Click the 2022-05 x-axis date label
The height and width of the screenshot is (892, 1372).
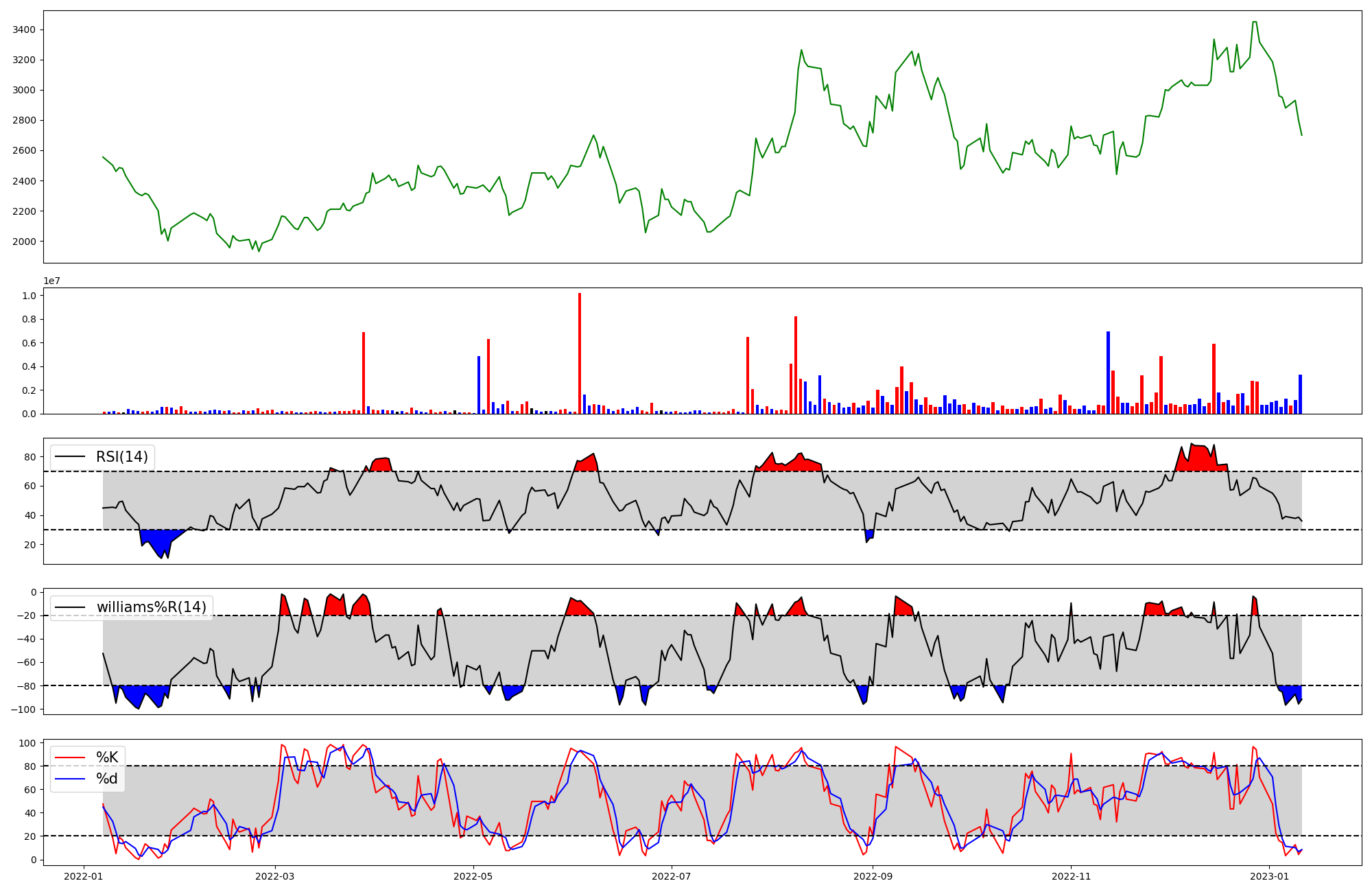[473, 876]
